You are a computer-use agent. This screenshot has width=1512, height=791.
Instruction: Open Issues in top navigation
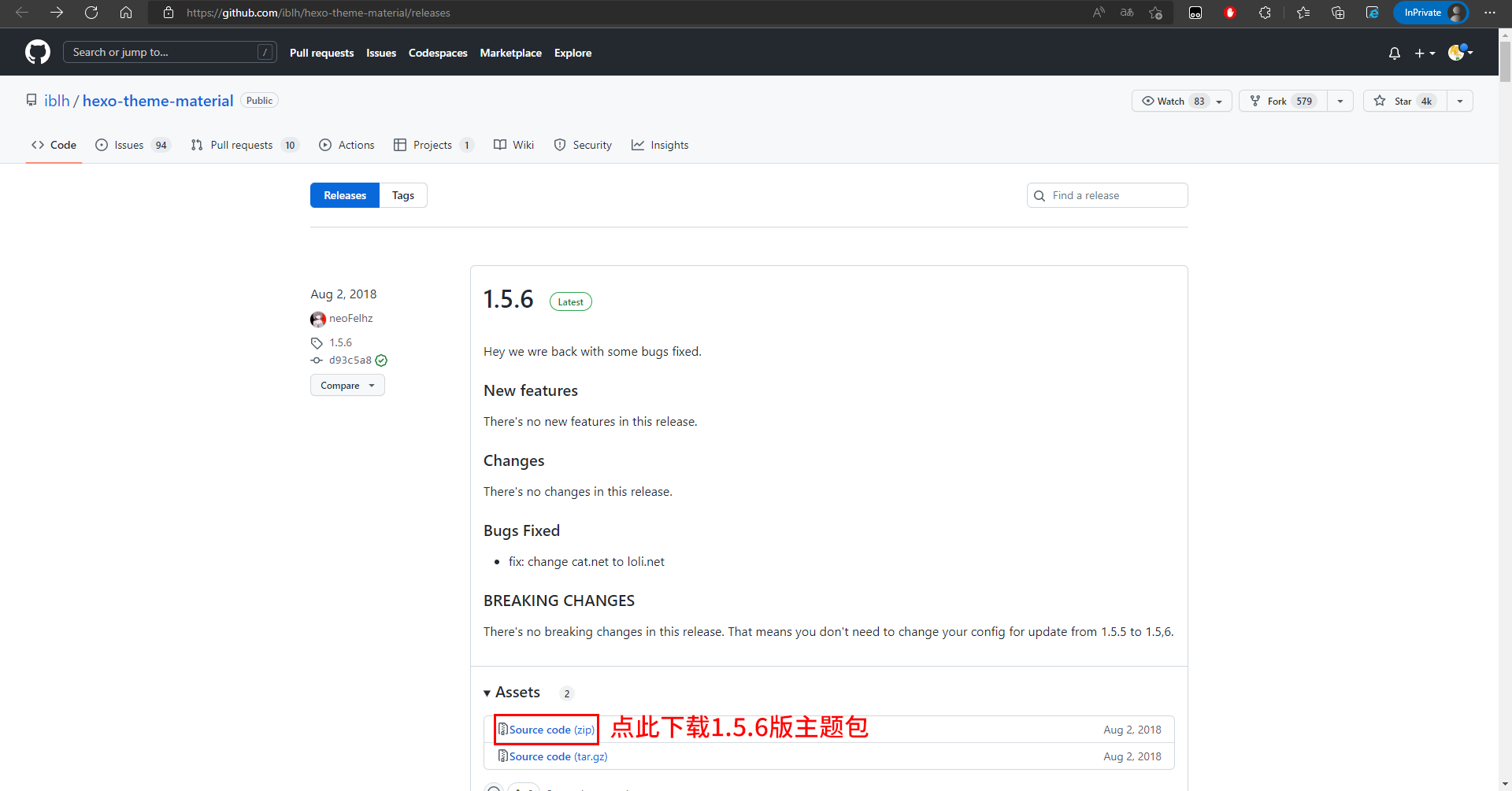click(x=381, y=53)
